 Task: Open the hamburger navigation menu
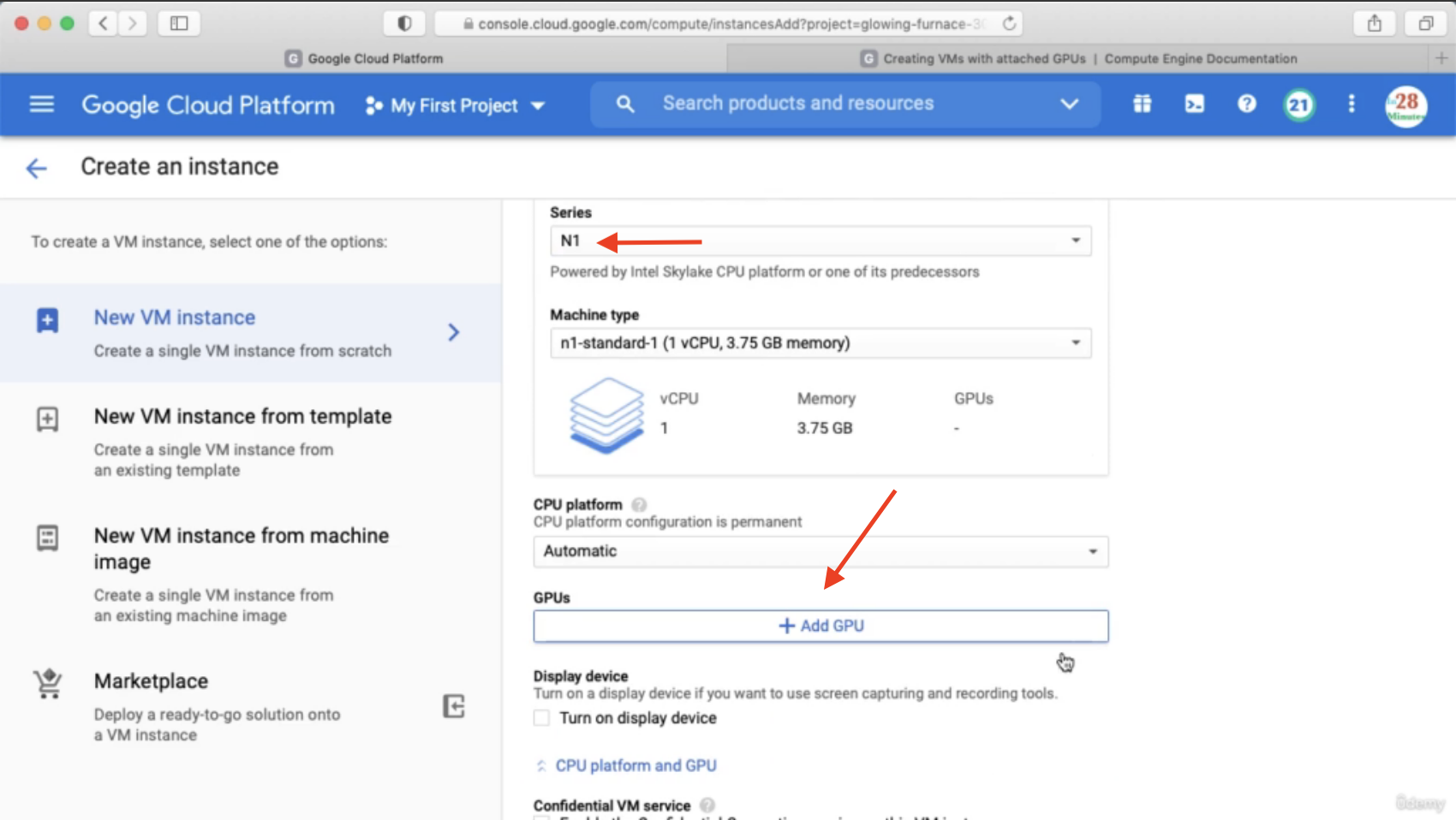point(41,104)
